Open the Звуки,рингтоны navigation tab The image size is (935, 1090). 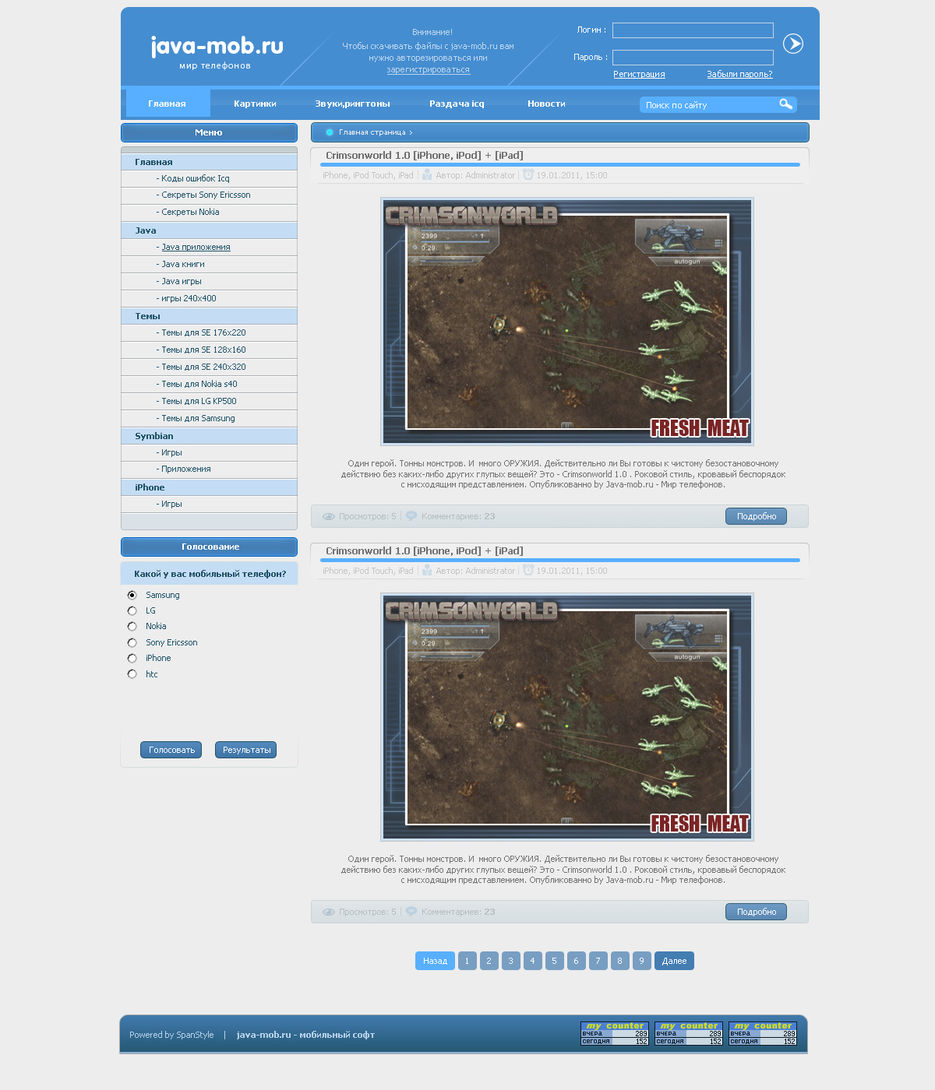click(352, 104)
